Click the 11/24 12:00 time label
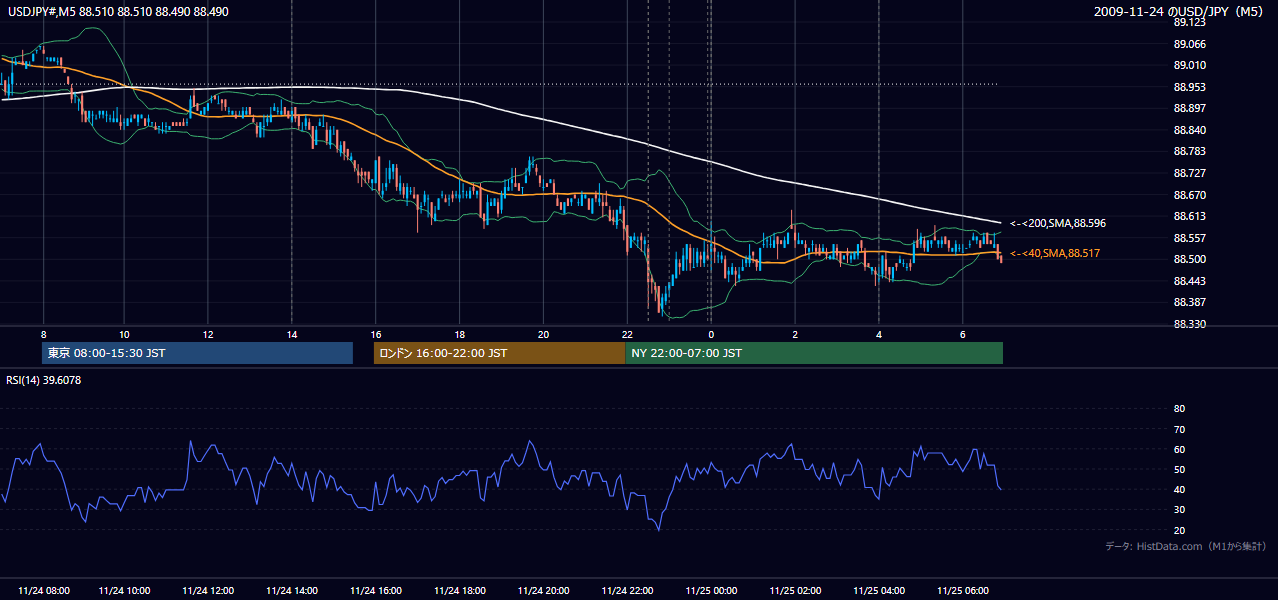 click(208, 590)
